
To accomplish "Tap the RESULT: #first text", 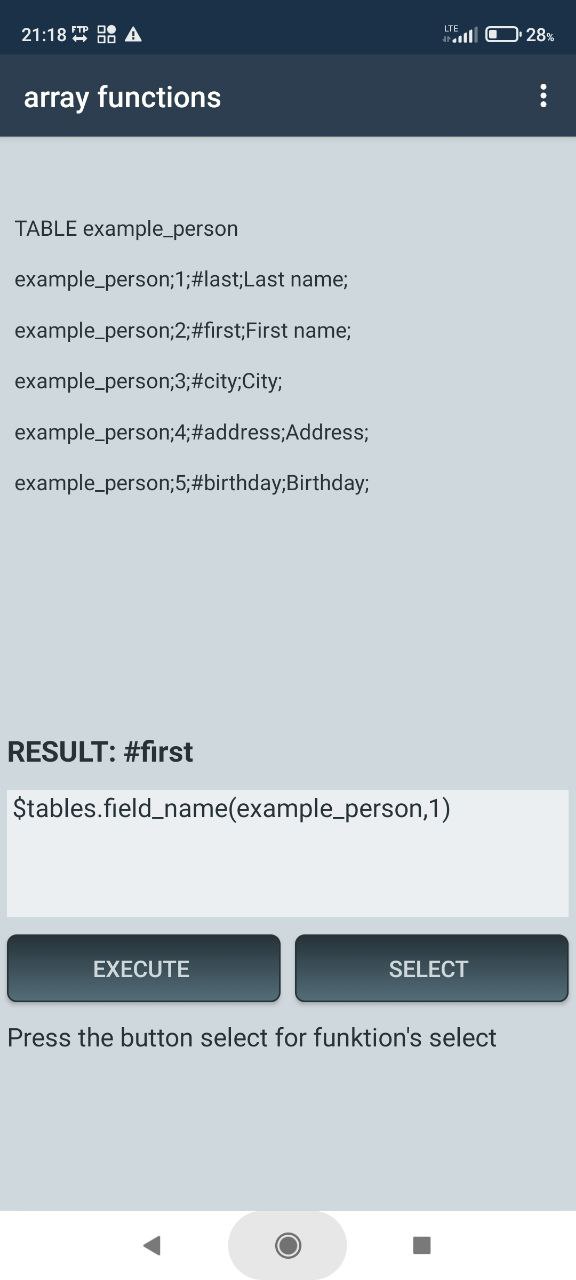I will [x=100, y=752].
